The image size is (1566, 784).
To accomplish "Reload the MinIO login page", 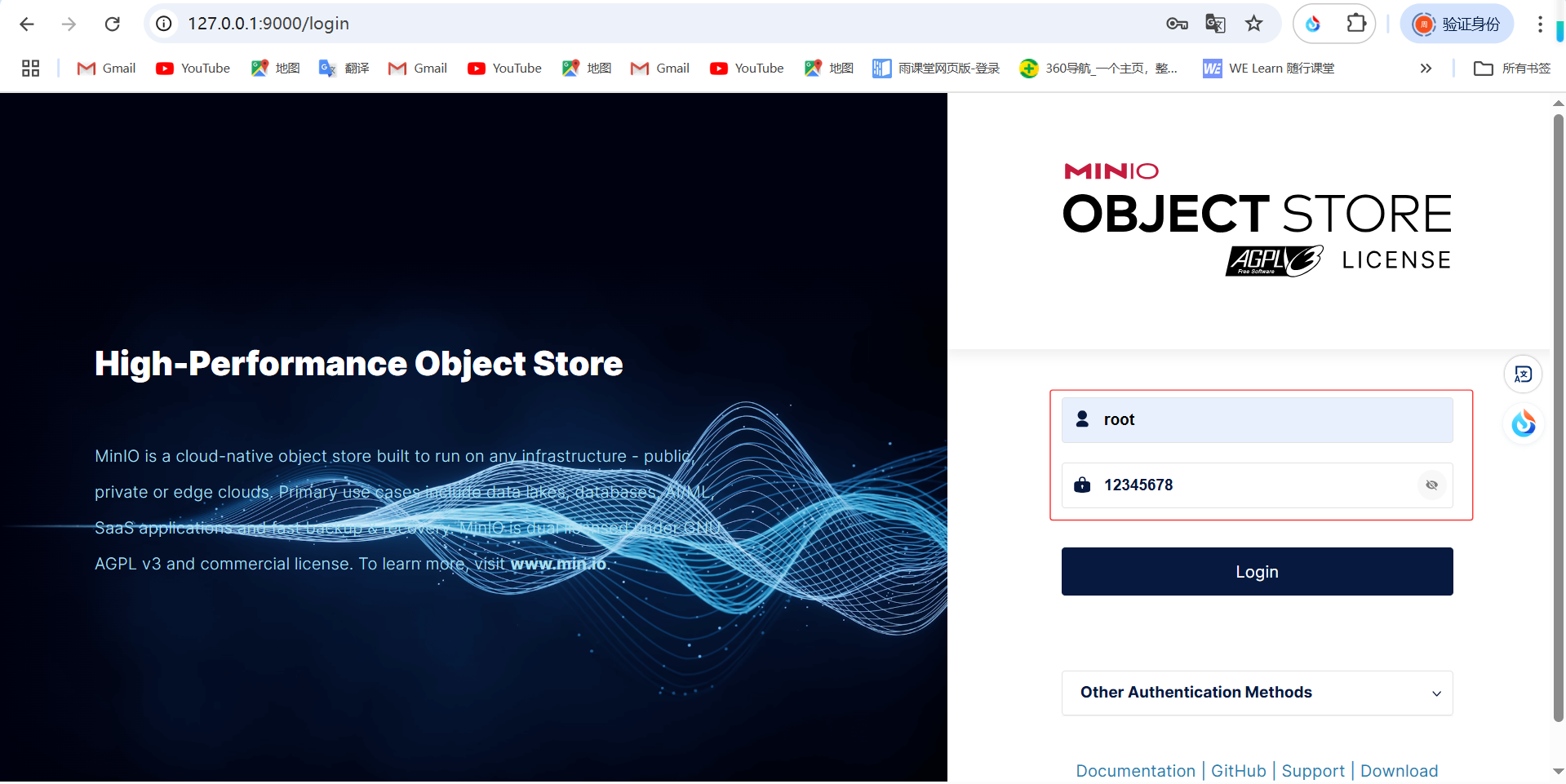I will (113, 24).
